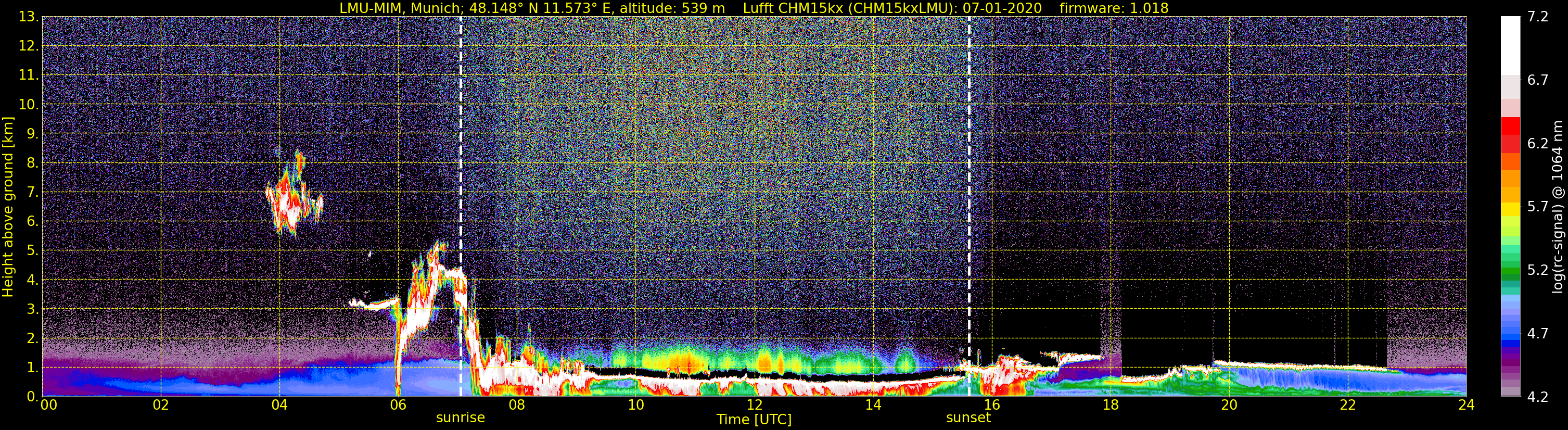Click the '13.' height axis tick label
Screen dimensions: 1568x430
29,17
